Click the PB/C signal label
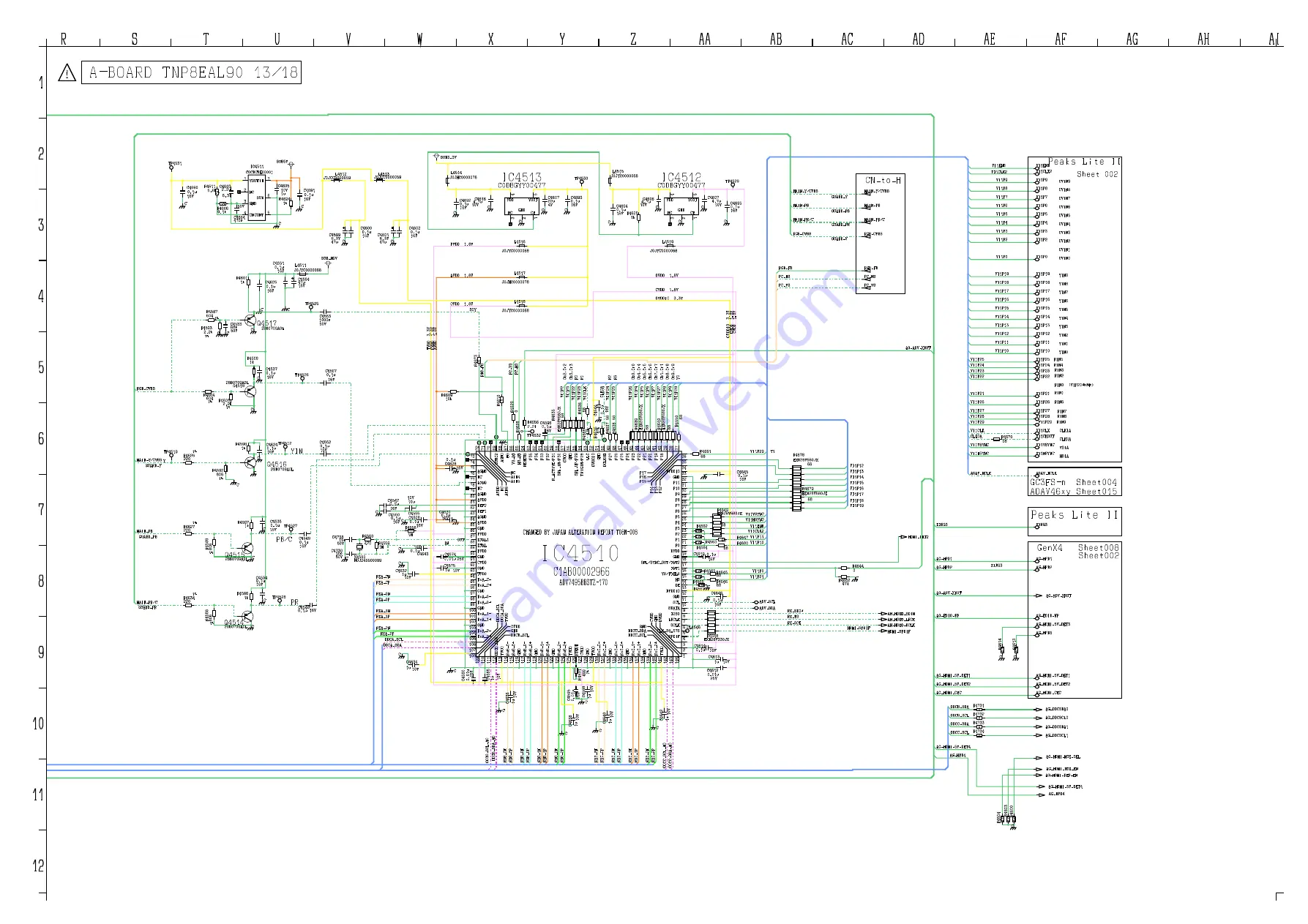Image resolution: width=1308 pixels, height=924 pixels. tap(285, 539)
